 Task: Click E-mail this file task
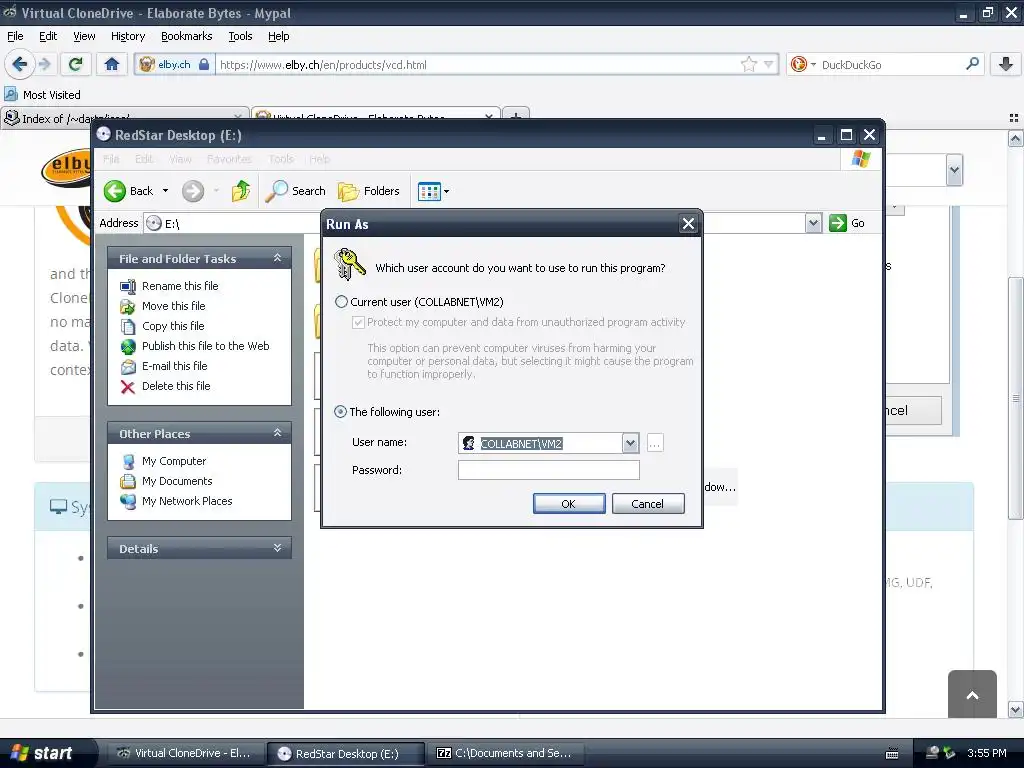(174, 366)
